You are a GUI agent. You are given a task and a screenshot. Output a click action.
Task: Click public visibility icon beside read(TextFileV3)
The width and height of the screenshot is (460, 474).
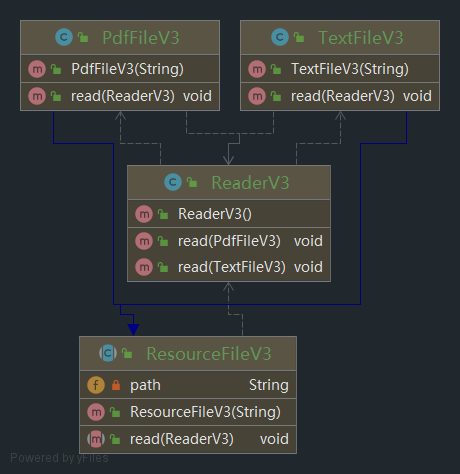click(x=163, y=267)
